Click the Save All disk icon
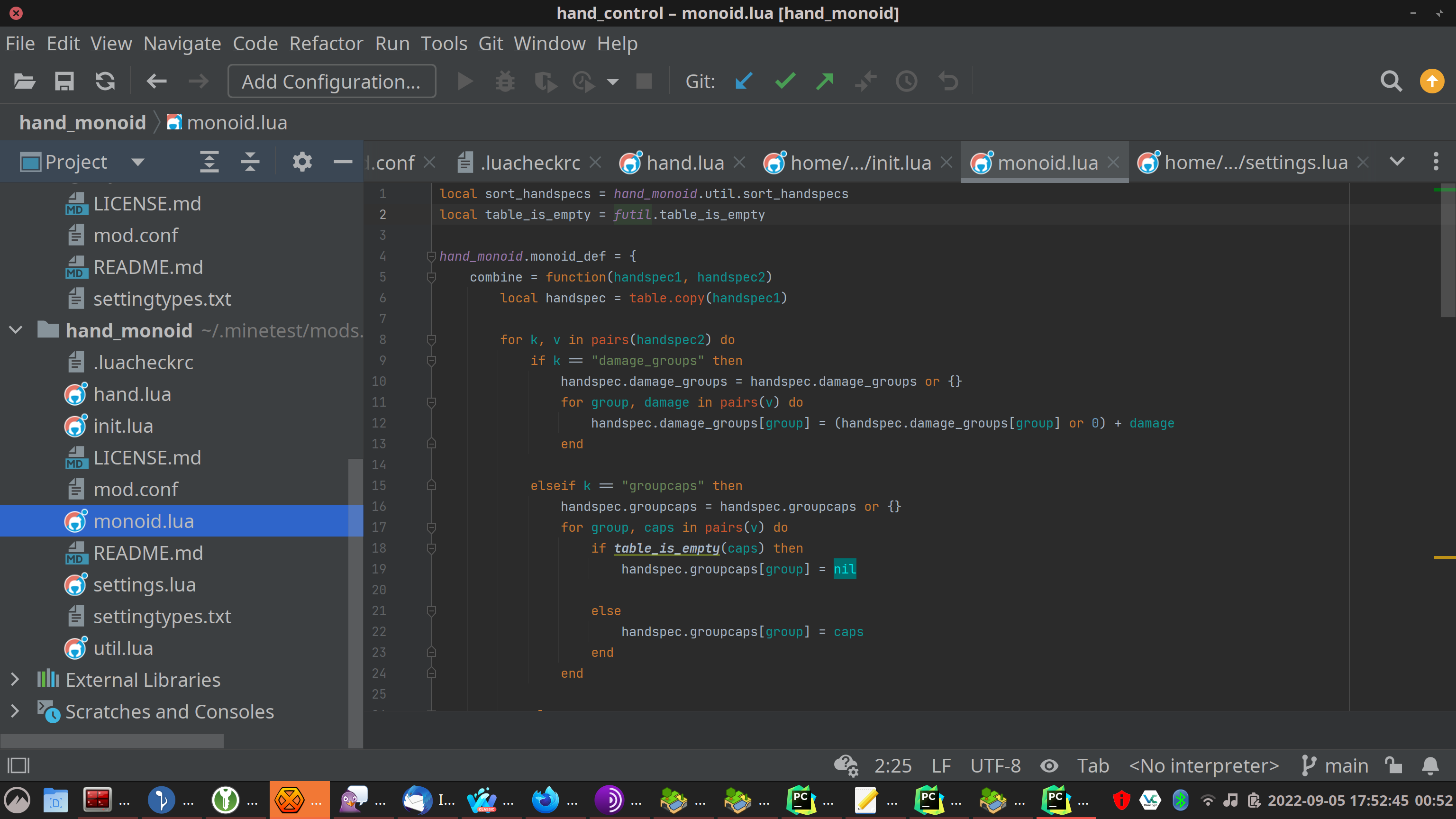 [x=64, y=82]
